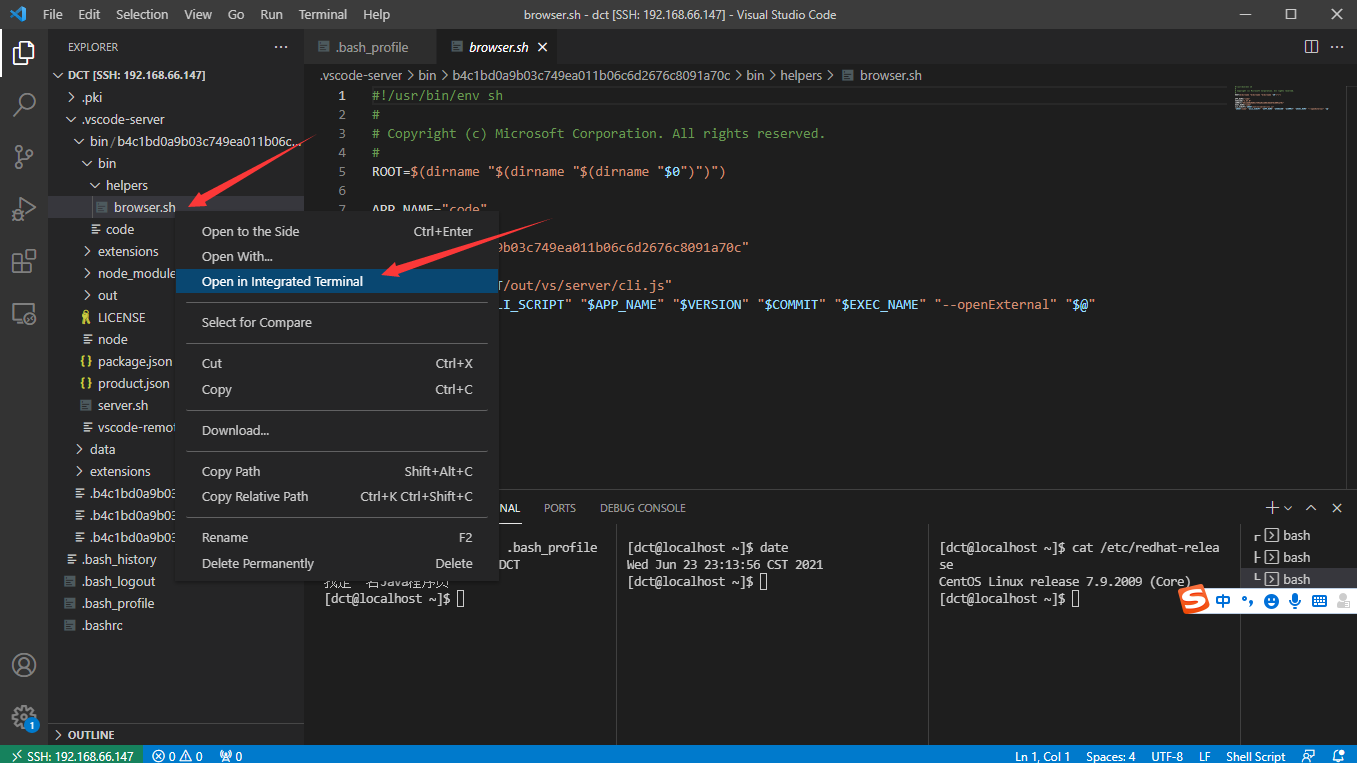Click the forwarded ports indicator in status bar
This screenshot has height=763, width=1357.
tap(231, 756)
